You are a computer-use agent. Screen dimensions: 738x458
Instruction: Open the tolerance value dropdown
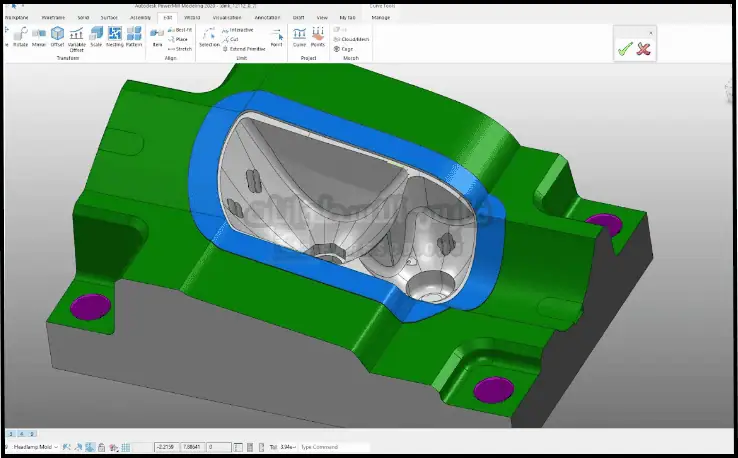(293, 447)
